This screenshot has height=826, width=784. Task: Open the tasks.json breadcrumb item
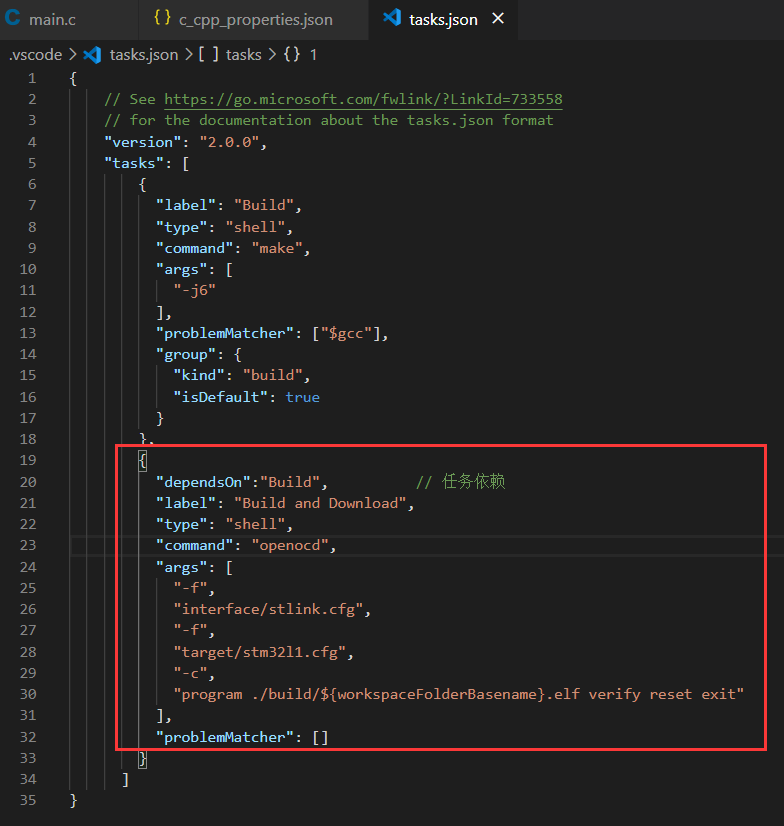pyautogui.click(x=144, y=55)
